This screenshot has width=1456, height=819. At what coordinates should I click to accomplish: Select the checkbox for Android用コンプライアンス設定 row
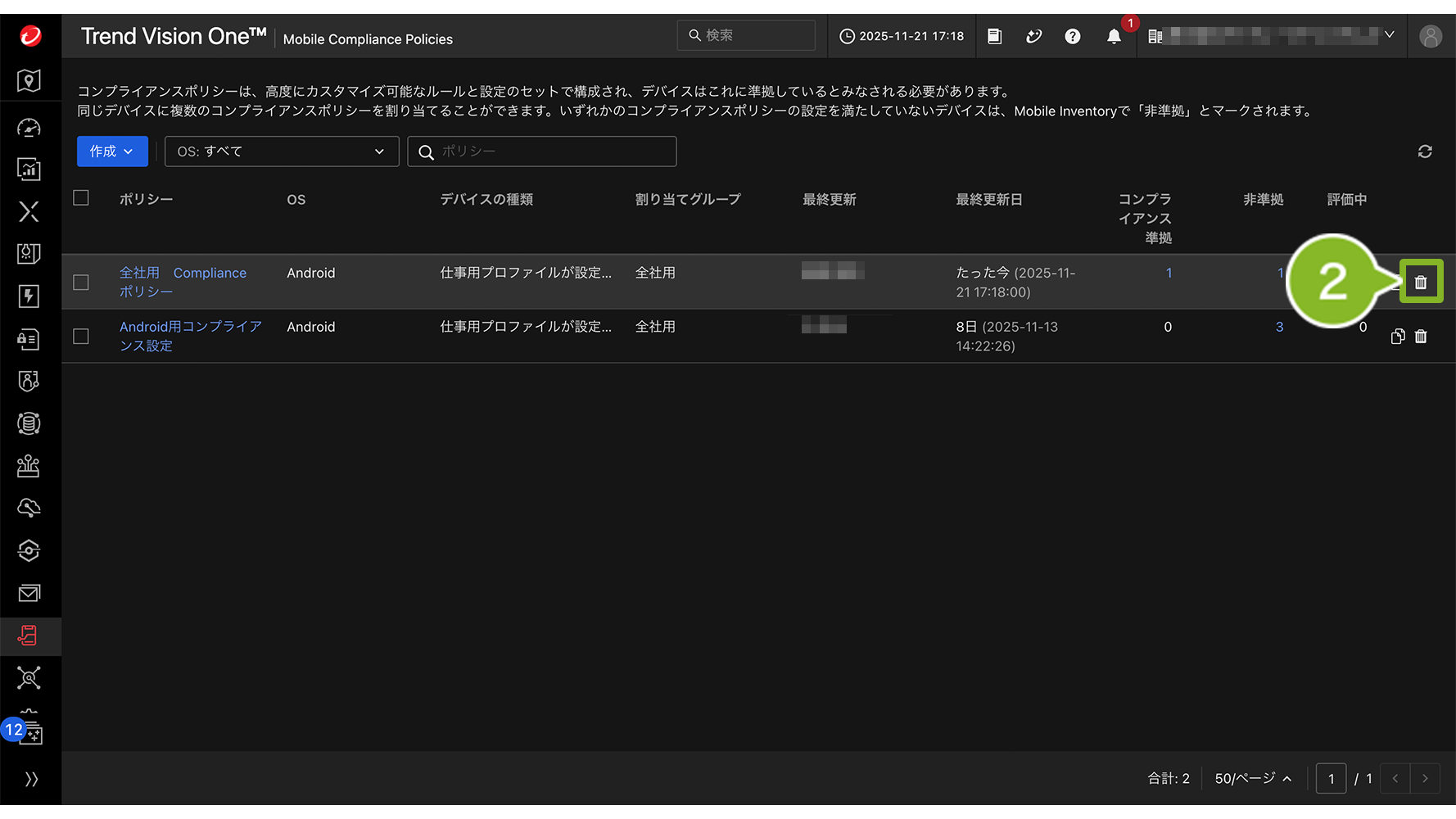(x=81, y=337)
